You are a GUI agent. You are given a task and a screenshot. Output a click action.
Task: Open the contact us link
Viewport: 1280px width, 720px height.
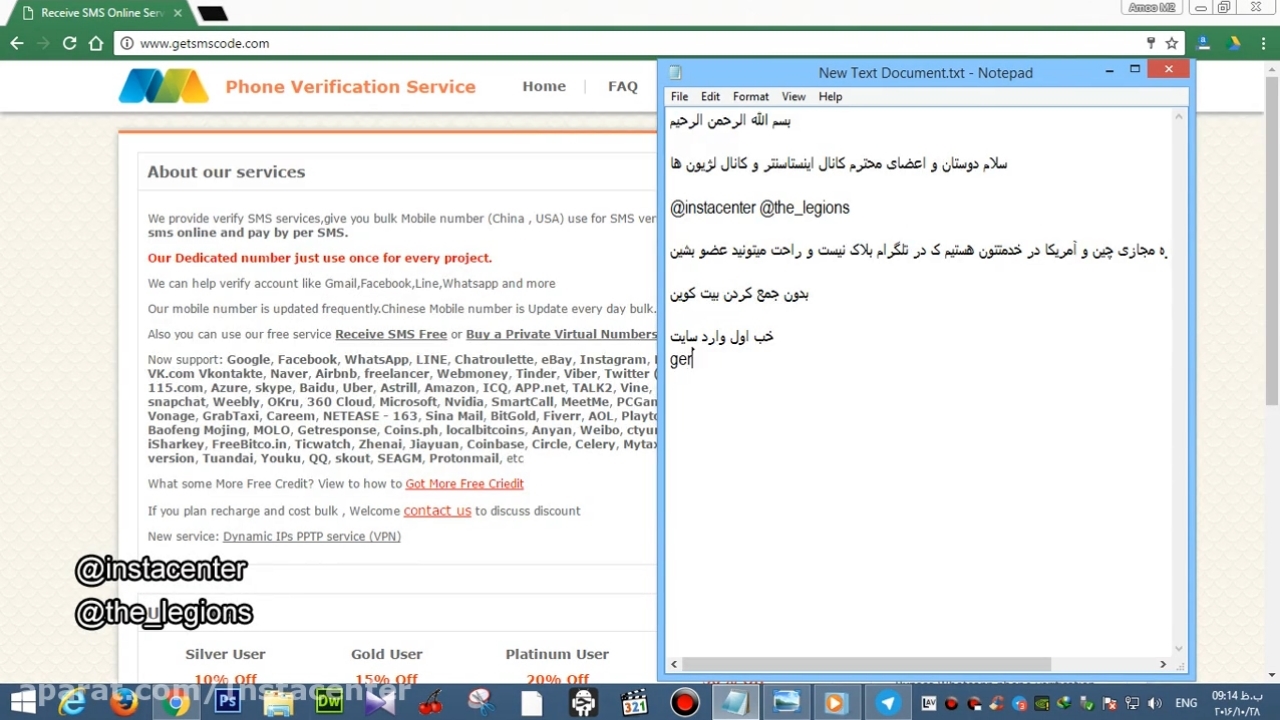[x=437, y=511]
